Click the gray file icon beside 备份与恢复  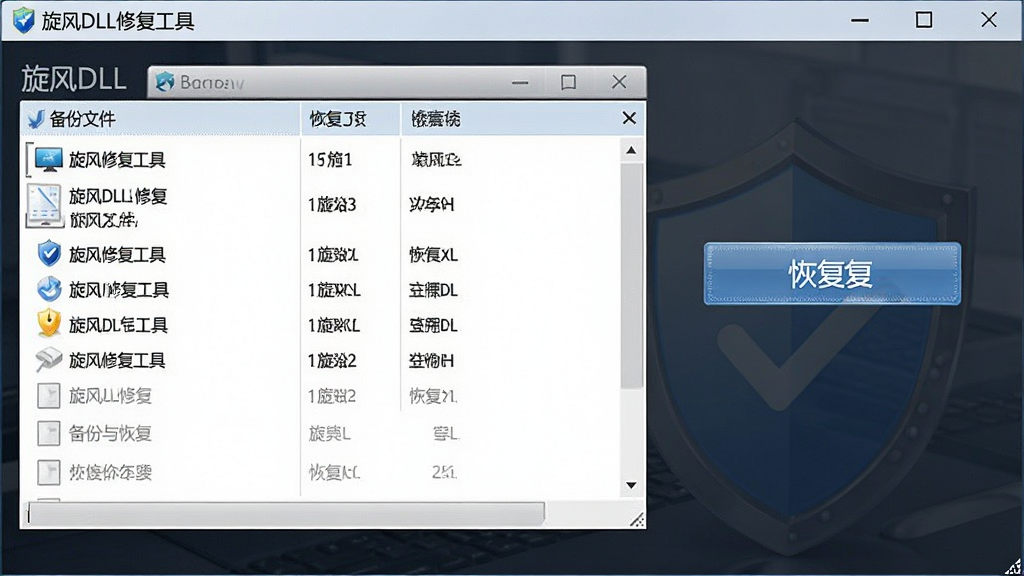(x=48, y=433)
